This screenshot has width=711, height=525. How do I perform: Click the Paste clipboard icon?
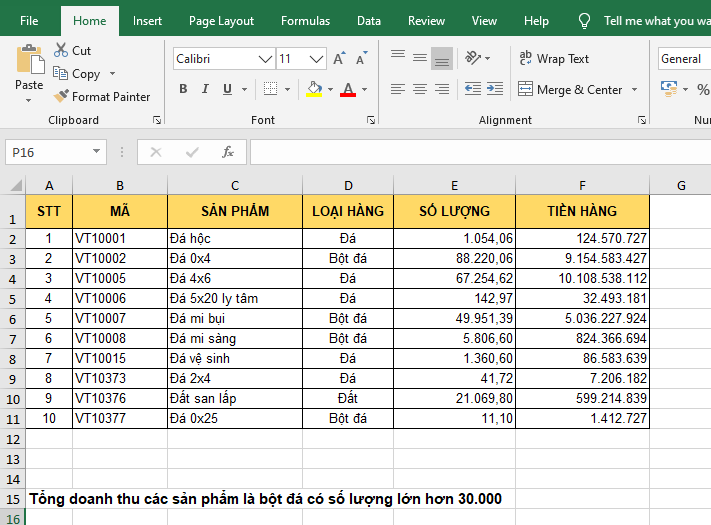point(29,60)
